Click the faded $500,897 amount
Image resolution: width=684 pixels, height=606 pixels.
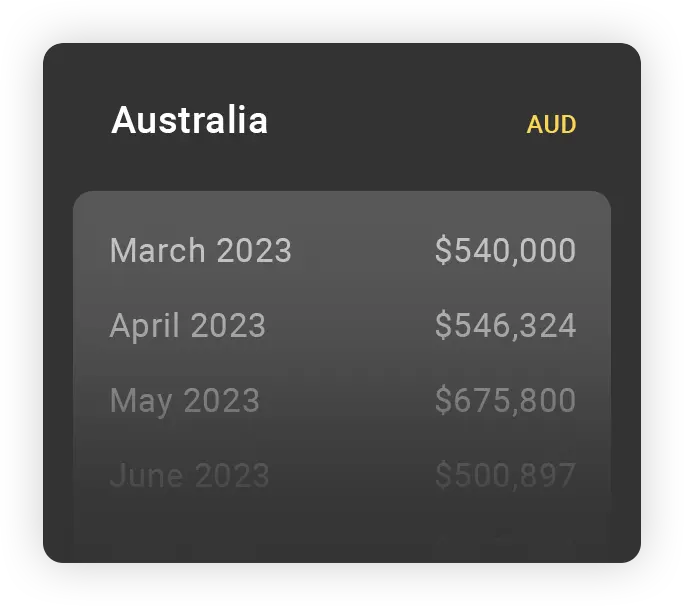point(505,475)
